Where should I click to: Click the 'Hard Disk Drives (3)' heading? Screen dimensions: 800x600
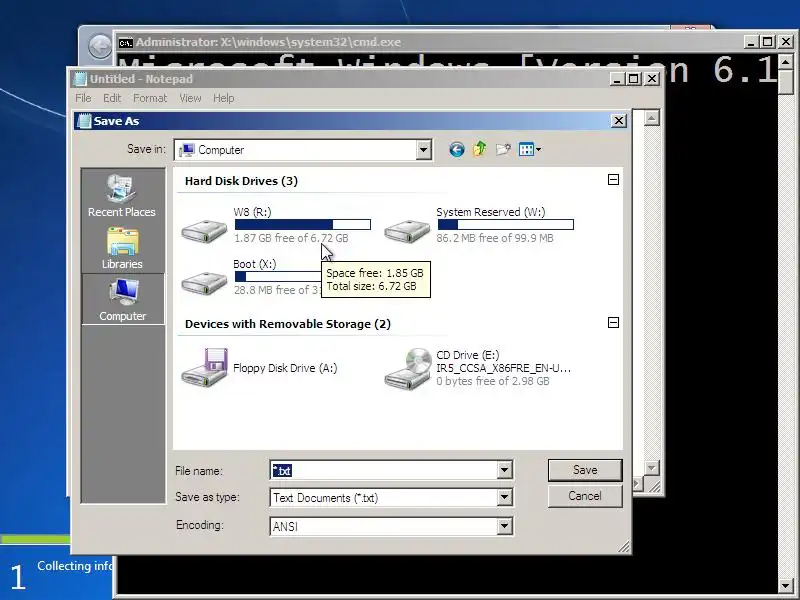coord(241,181)
